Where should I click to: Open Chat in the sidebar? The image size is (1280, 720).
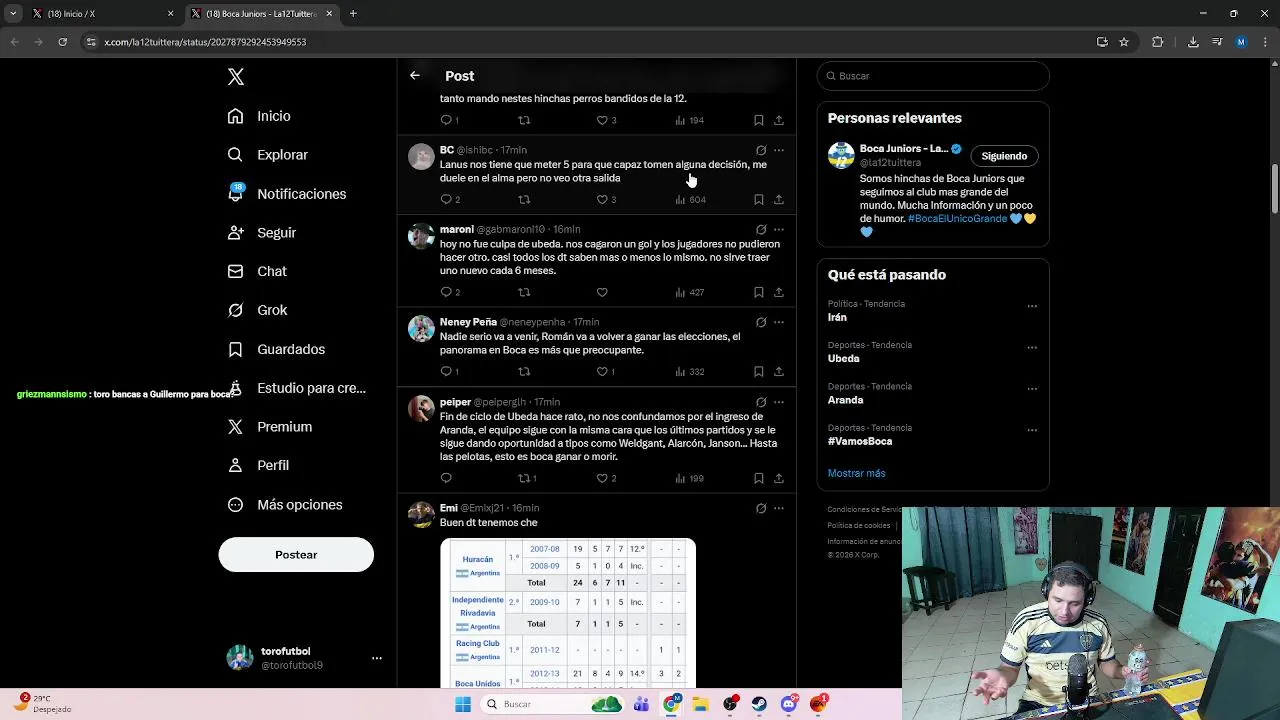click(257, 271)
